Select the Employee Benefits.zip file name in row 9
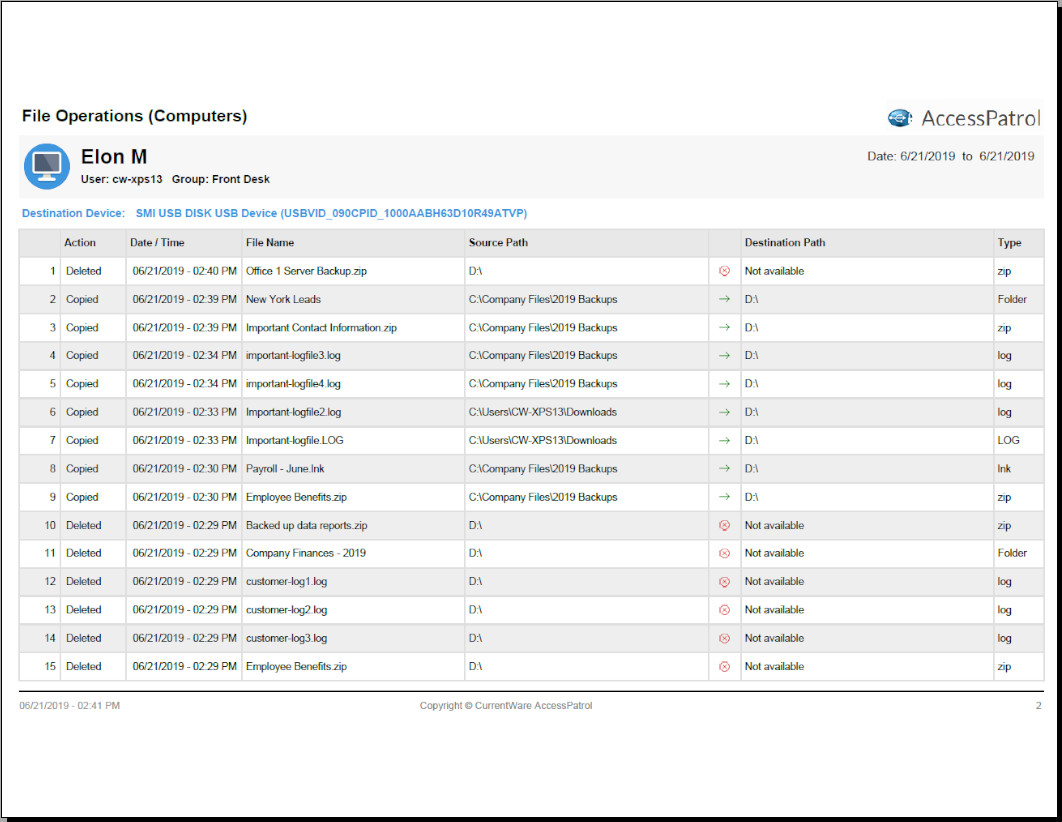This screenshot has height=822, width=1062. click(296, 497)
